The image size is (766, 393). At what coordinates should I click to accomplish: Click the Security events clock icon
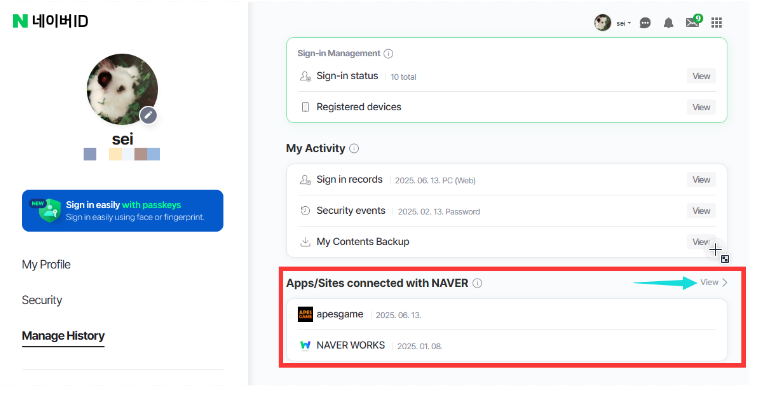point(305,211)
